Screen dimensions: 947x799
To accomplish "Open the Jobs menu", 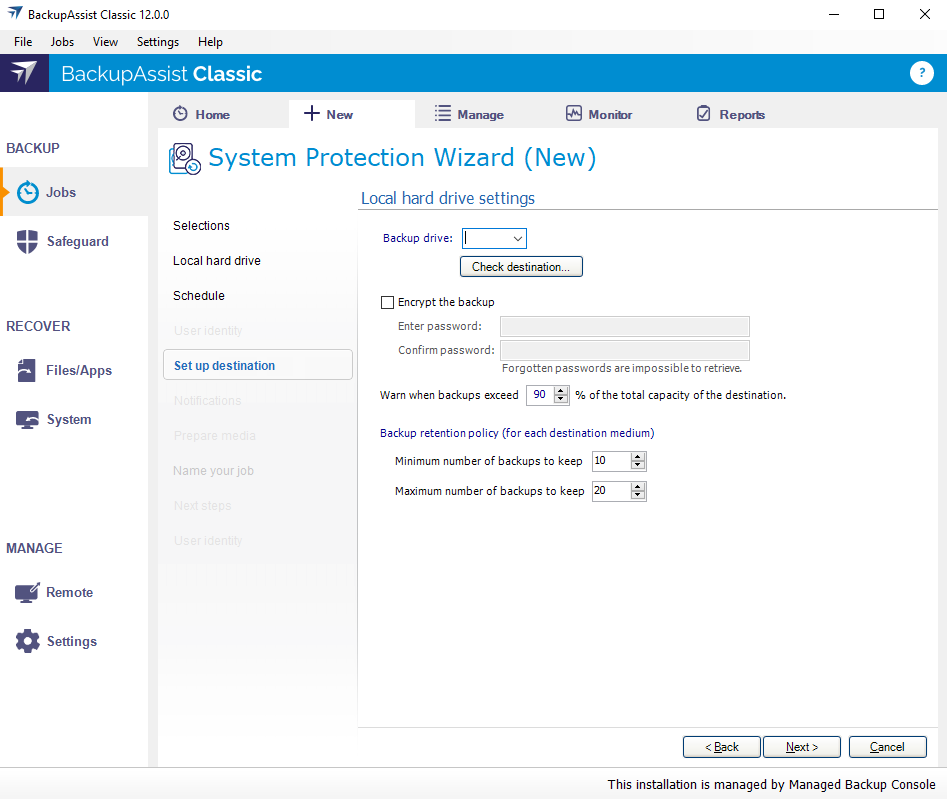I will pyautogui.click(x=62, y=42).
